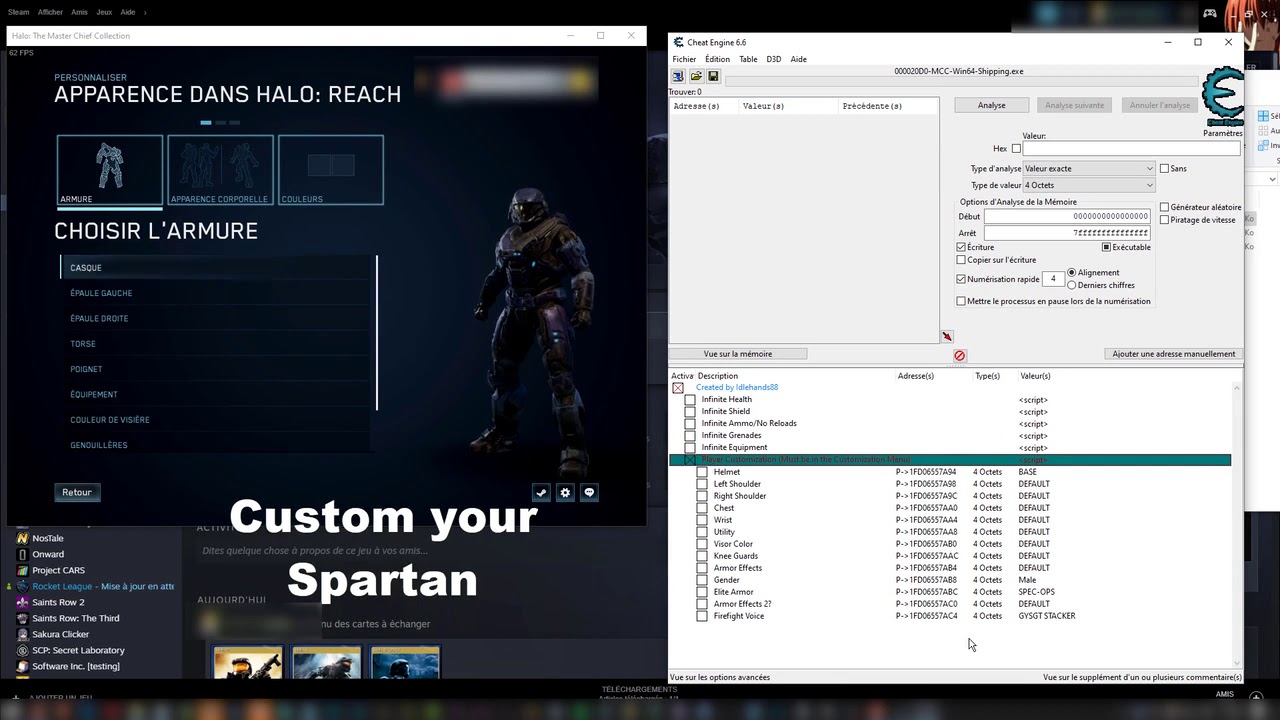Image resolution: width=1280 pixels, height=720 pixels.
Task: Open the Aide menu in Cheat Engine
Action: [x=799, y=59]
